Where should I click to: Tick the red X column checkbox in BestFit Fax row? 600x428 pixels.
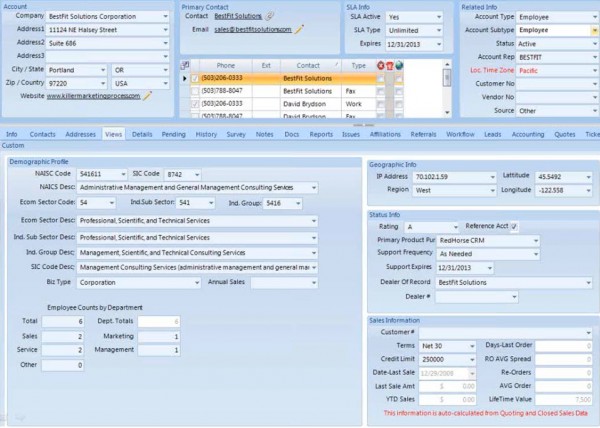(380, 91)
